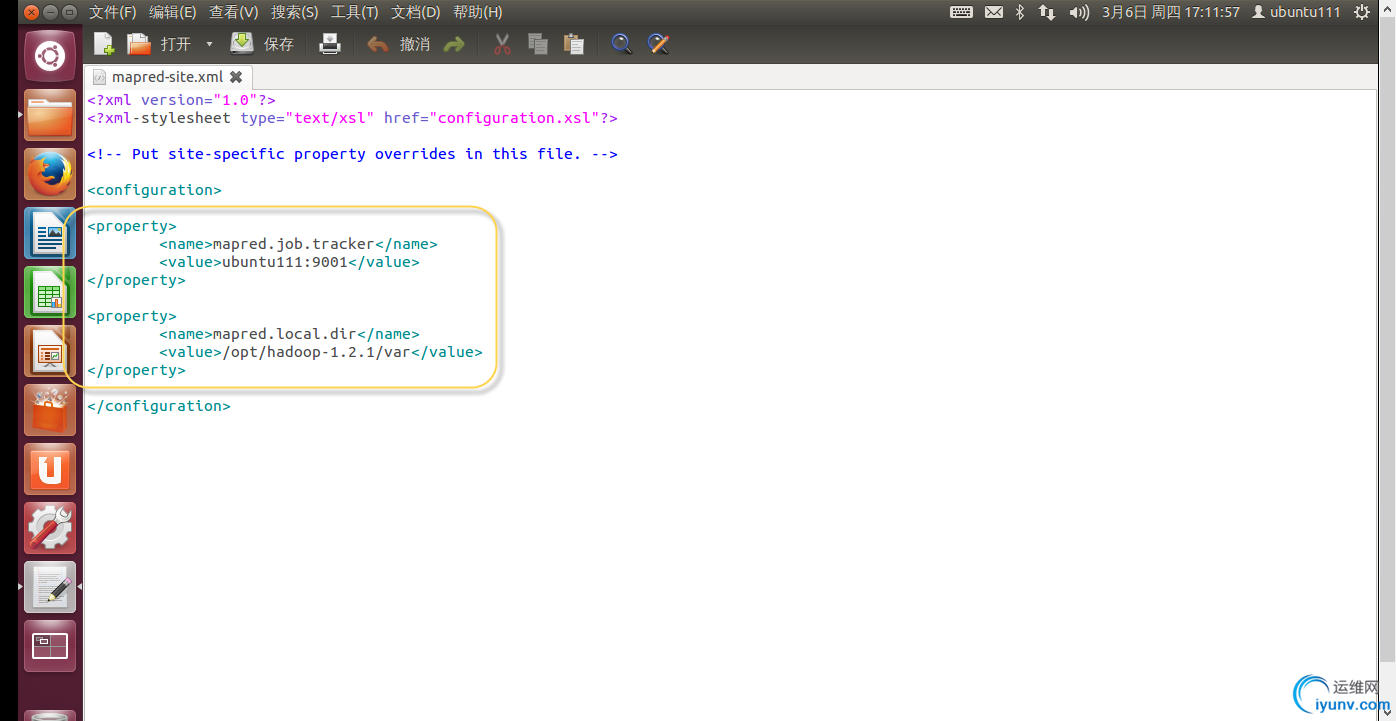1396x721 pixels.
Task: Click the value /opt/hadoop-1.2.1/var
Action: point(317,352)
